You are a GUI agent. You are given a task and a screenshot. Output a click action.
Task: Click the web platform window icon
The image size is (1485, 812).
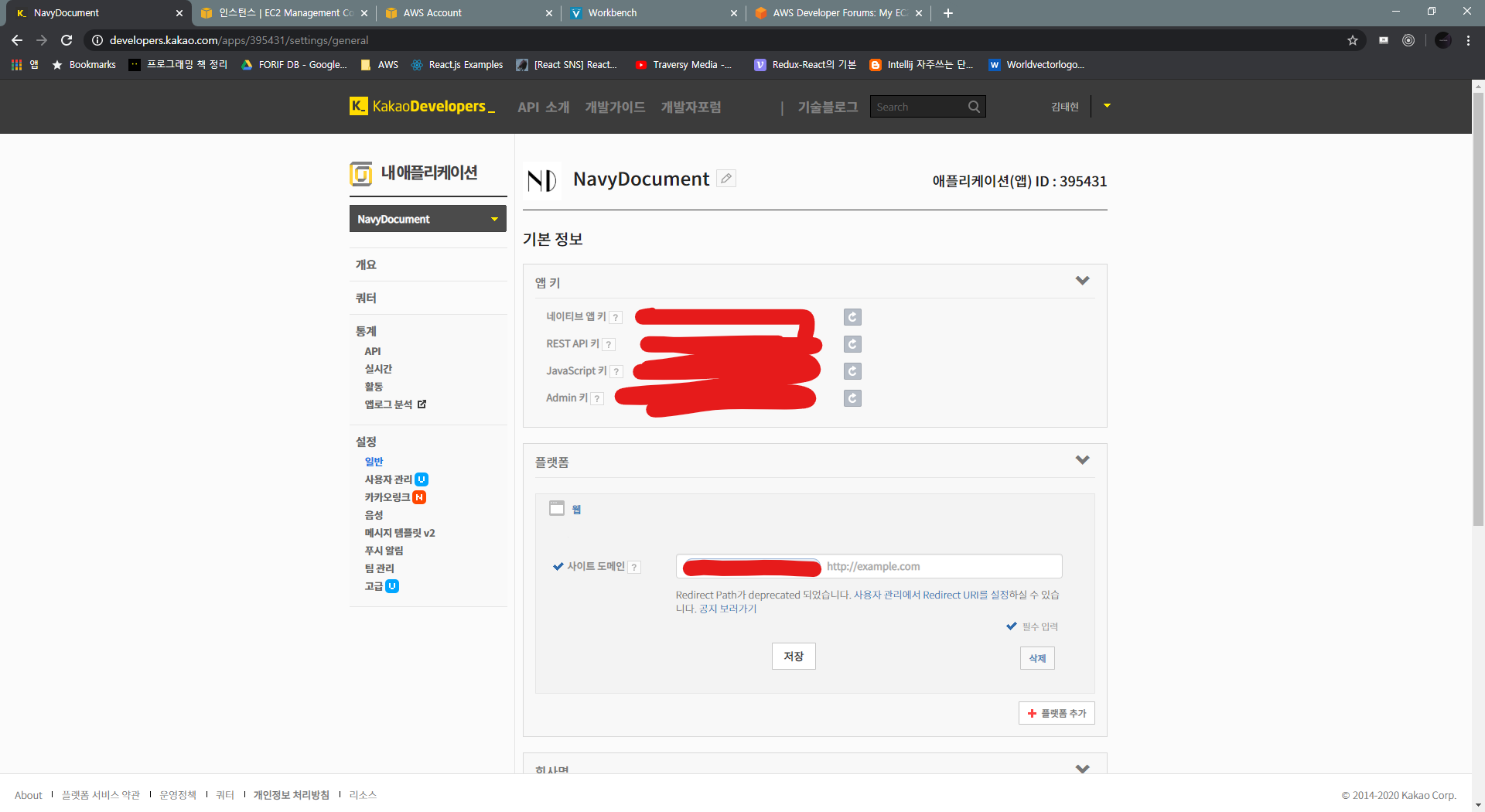pyautogui.click(x=557, y=508)
